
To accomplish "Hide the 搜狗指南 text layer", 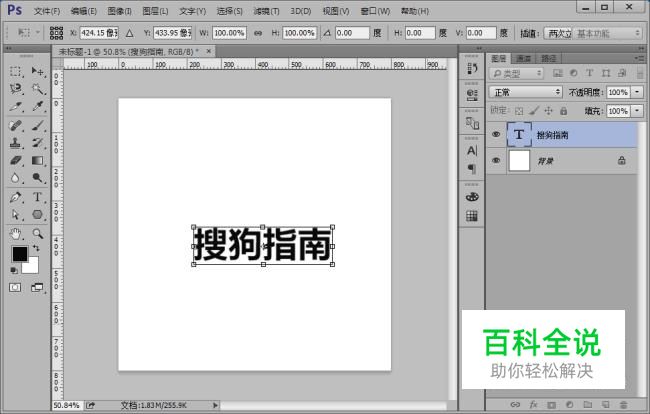I will click(496, 134).
